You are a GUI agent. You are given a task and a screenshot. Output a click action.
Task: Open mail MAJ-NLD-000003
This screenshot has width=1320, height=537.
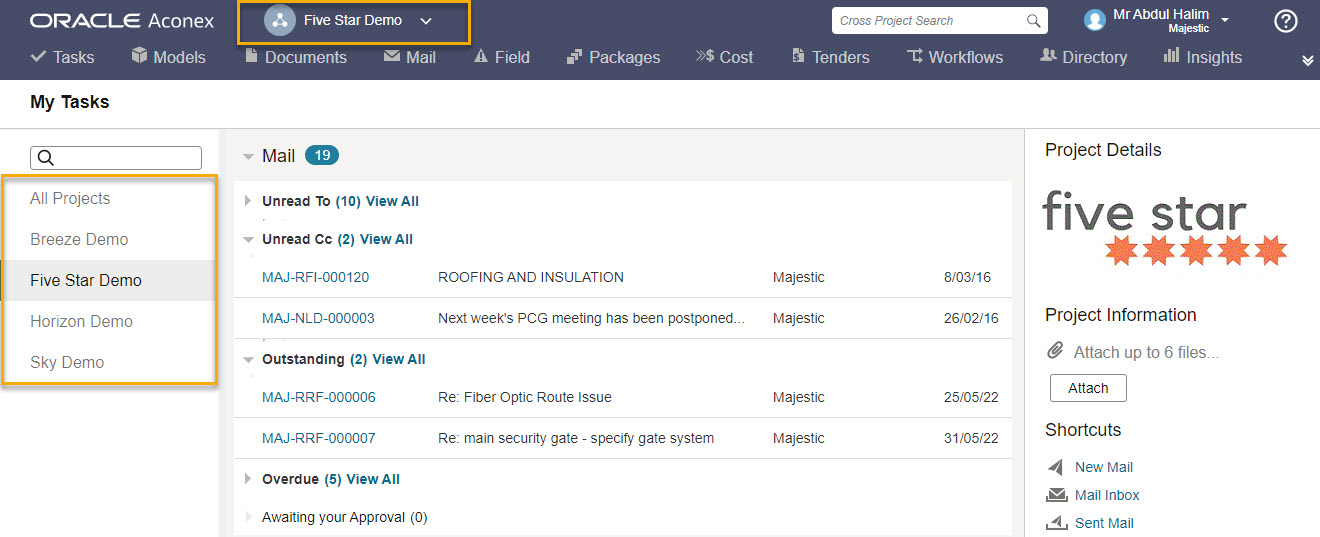[x=318, y=318]
